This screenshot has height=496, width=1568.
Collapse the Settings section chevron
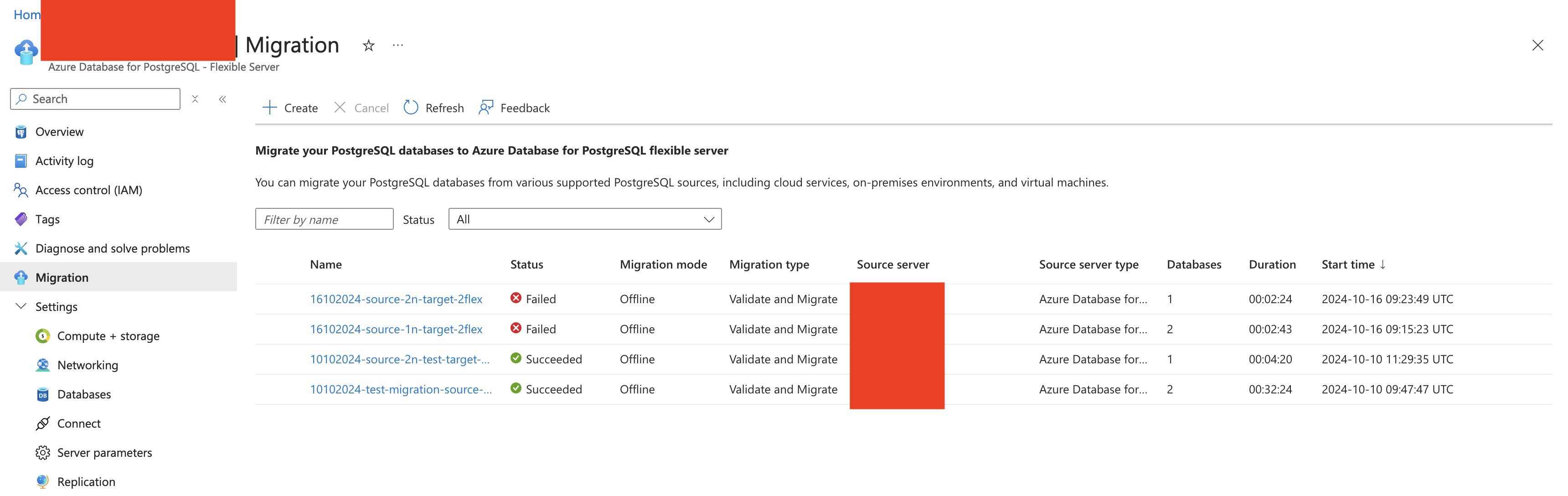pos(21,306)
